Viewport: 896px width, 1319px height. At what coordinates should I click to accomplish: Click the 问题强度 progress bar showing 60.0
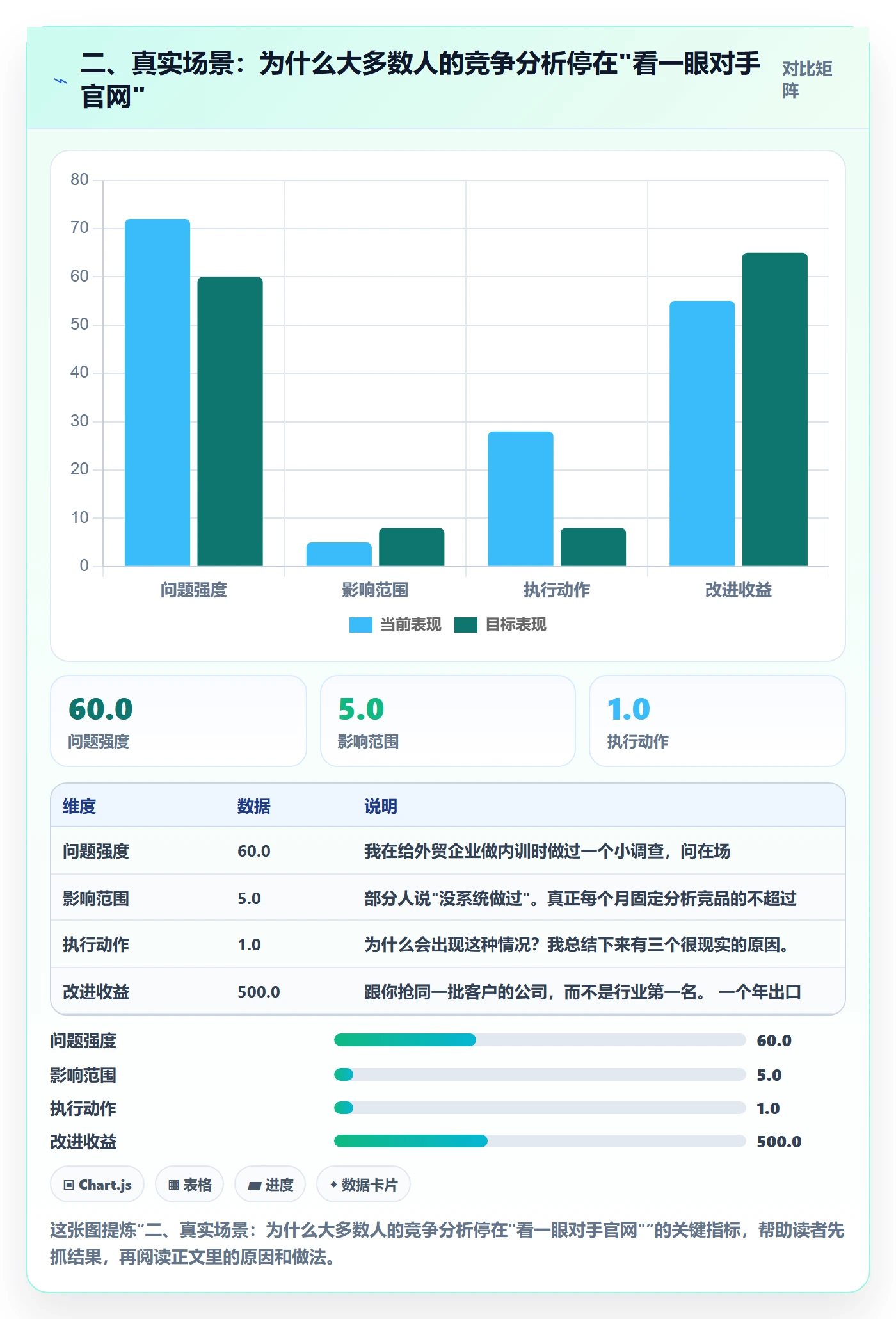click(540, 1040)
